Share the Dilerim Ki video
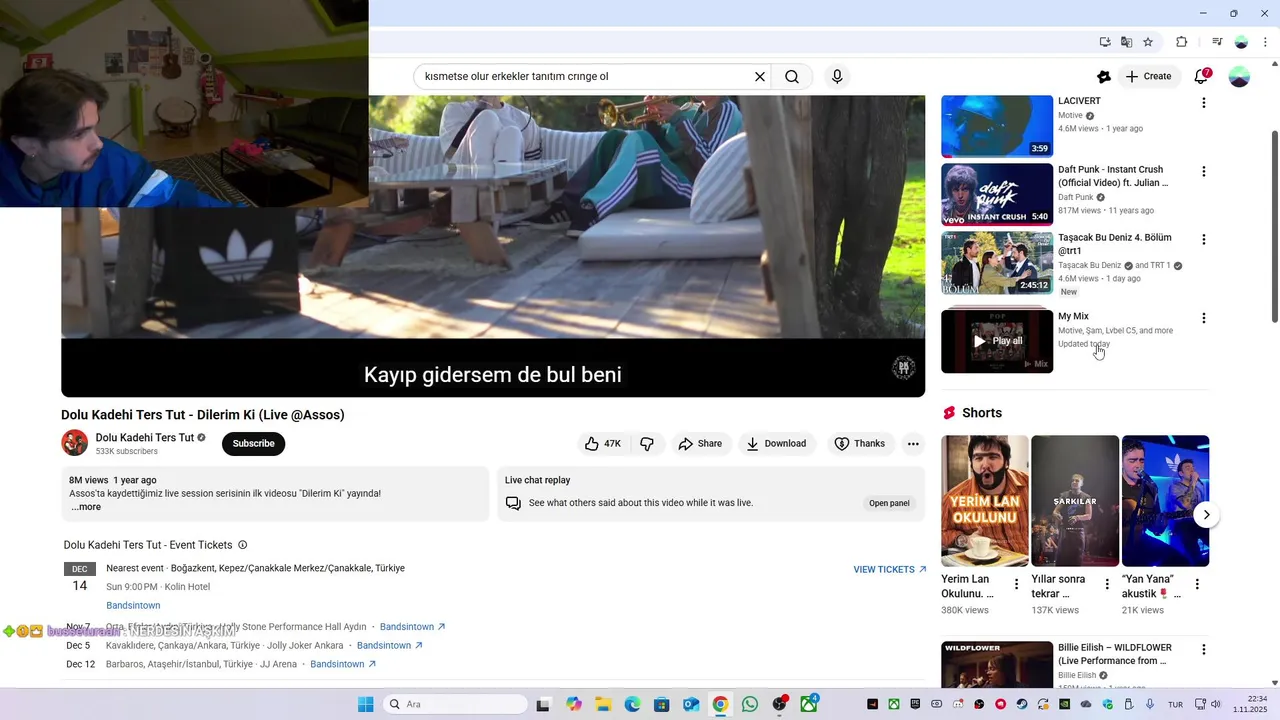Screen dimensions: 1280x720 700,444
